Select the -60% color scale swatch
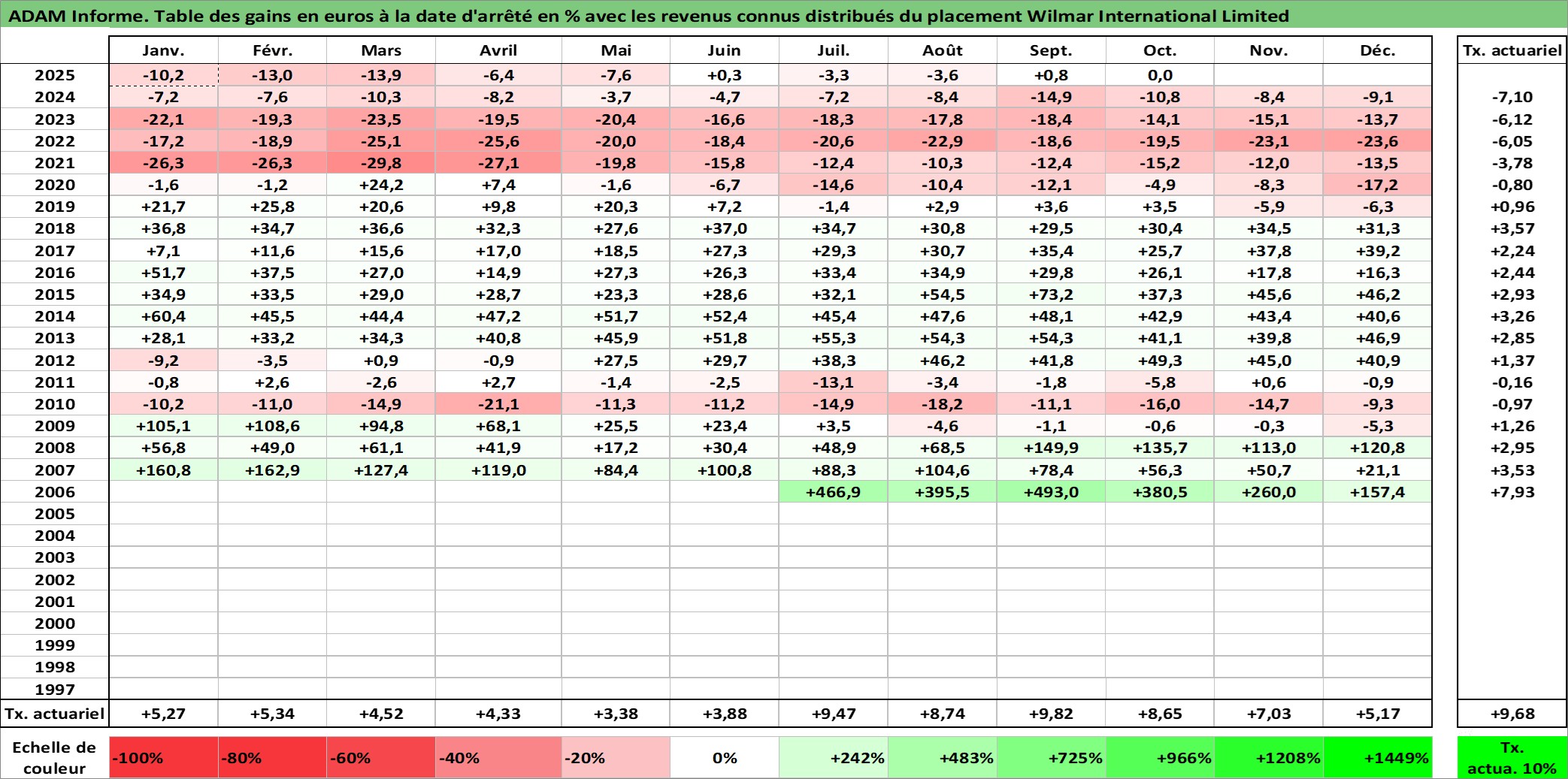Image resolution: width=1568 pixels, height=779 pixels. point(381,757)
